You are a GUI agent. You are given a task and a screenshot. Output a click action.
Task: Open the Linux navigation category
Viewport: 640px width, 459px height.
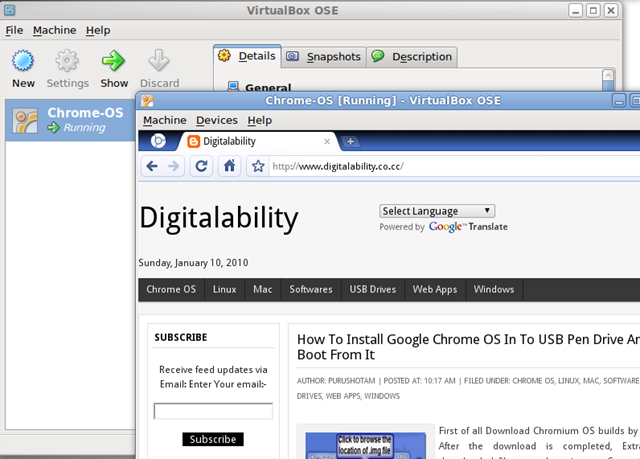click(x=224, y=290)
